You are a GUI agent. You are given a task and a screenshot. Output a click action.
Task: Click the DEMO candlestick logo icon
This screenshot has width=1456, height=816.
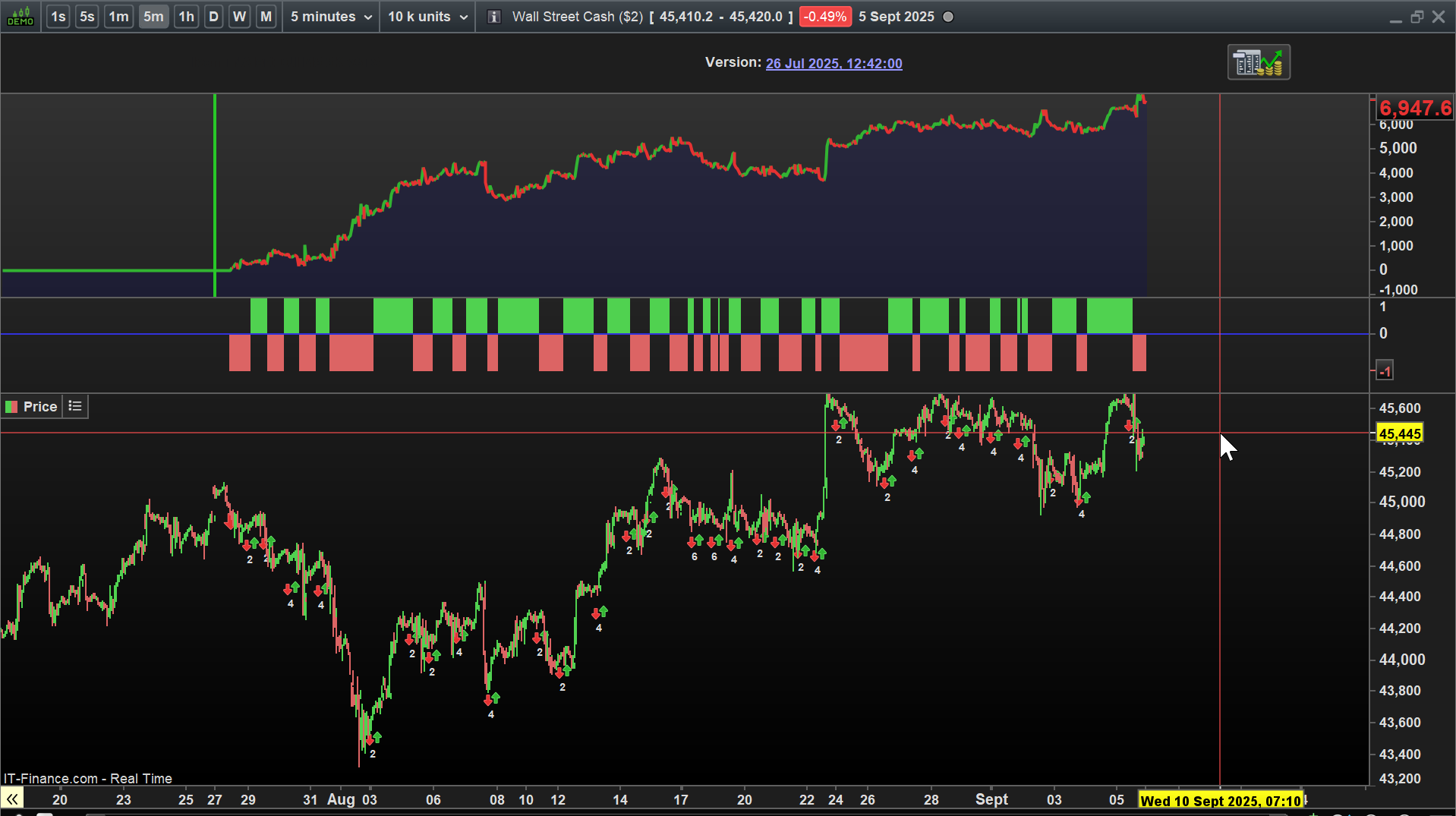click(20, 16)
